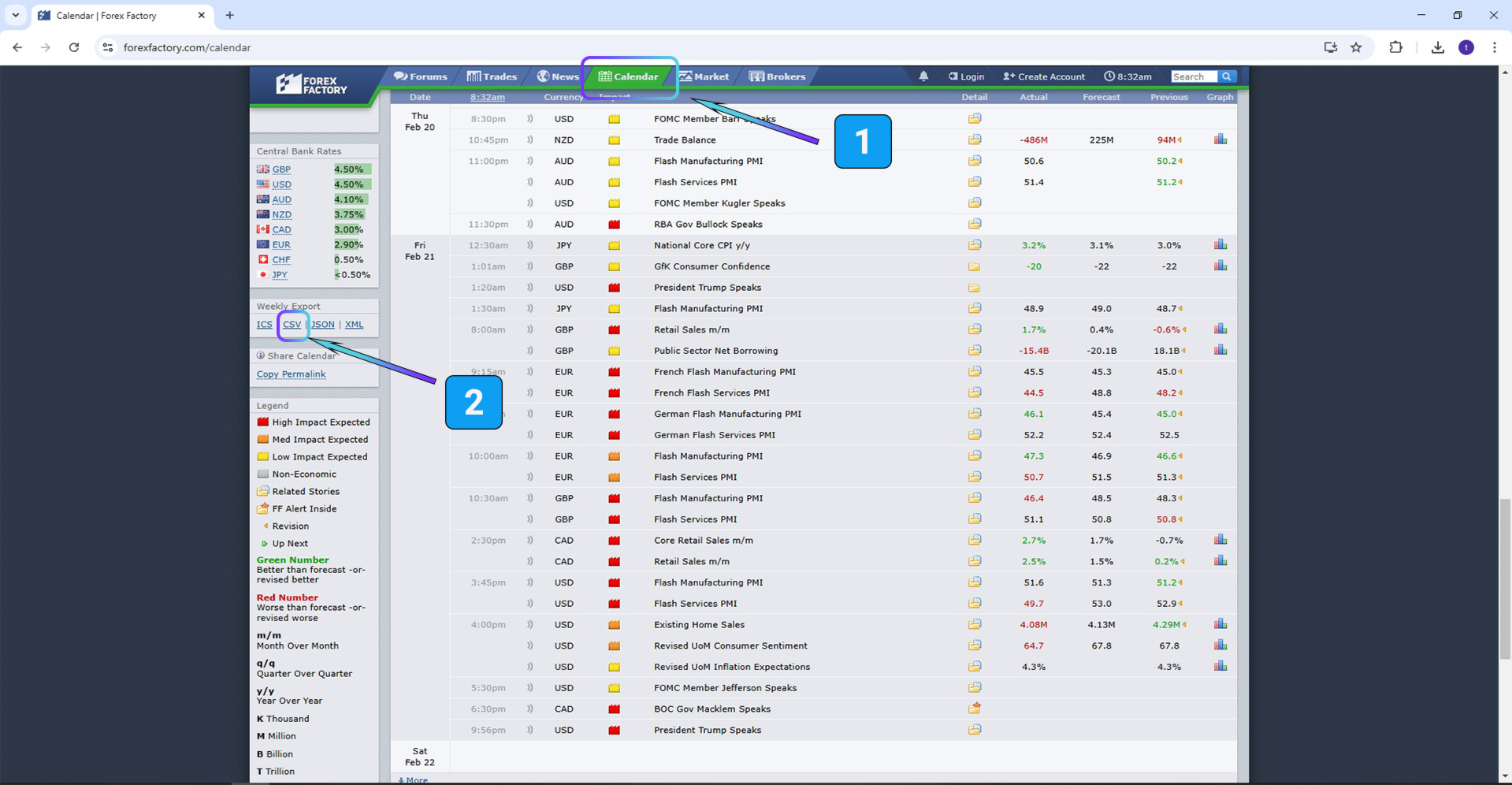Export weekly calendar as JSON
Image resolution: width=1512 pixels, height=785 pixels.
point(323,325)
